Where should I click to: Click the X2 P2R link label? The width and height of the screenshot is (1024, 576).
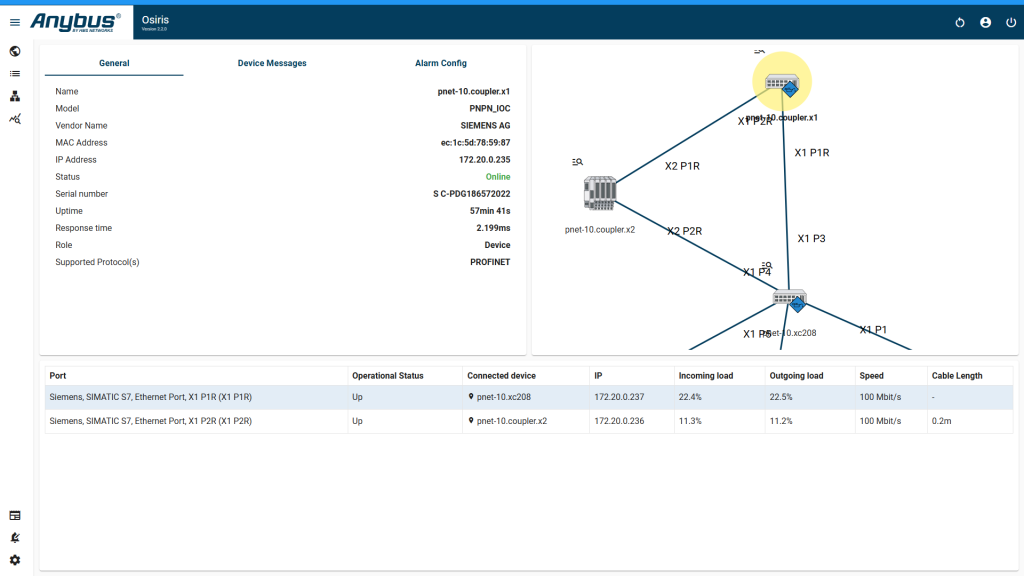(x=684, y=231)
